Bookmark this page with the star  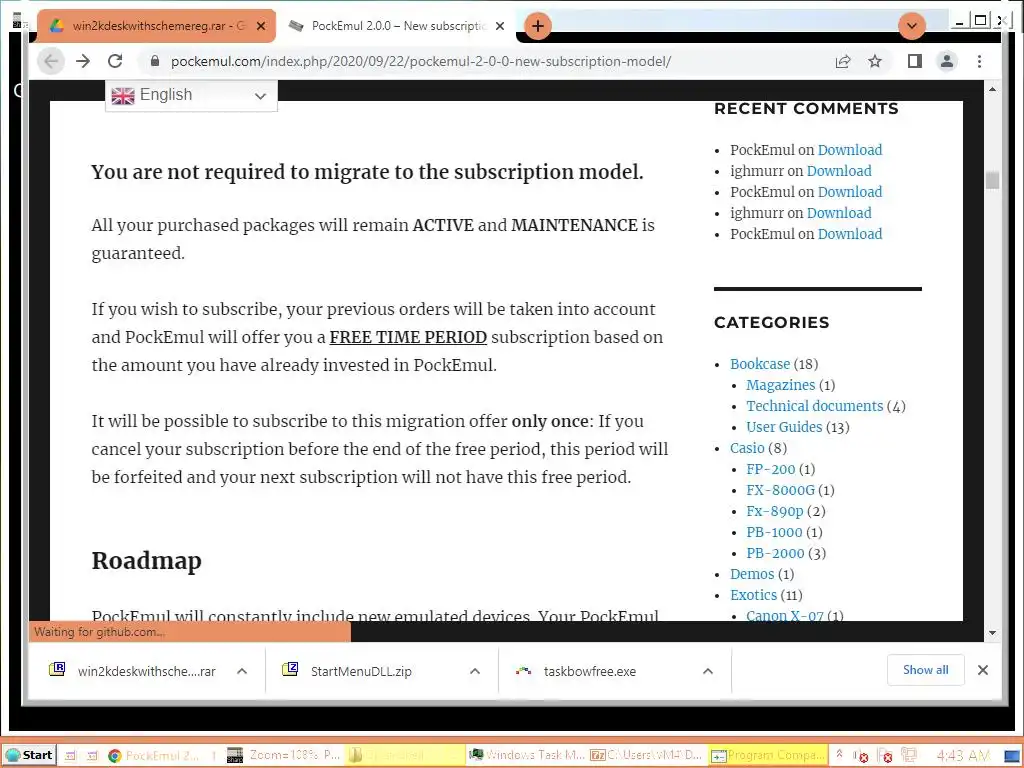875,61
